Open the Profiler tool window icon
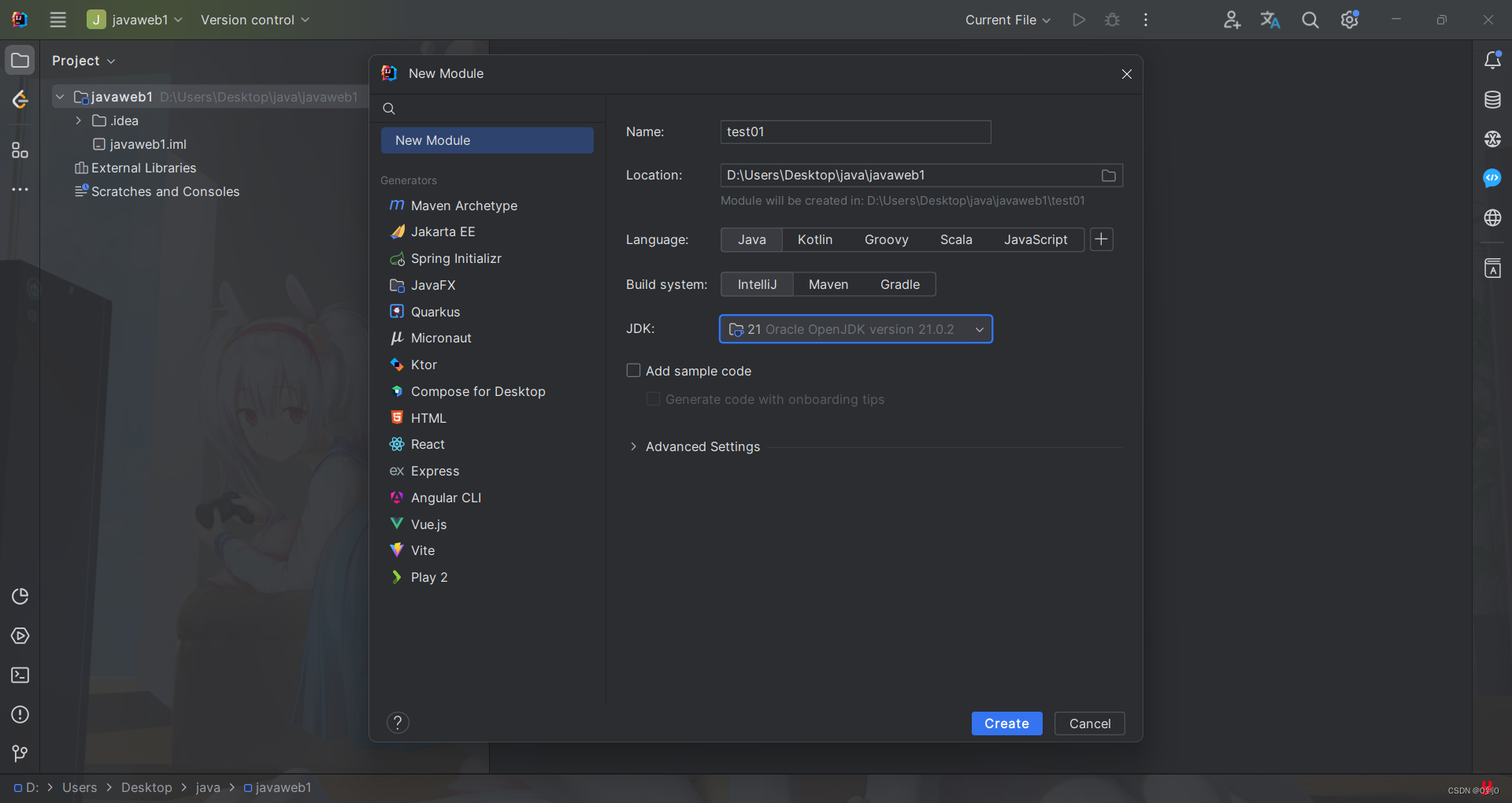Viewport: 1512px width, 803px height. click(x=20, y=596)
